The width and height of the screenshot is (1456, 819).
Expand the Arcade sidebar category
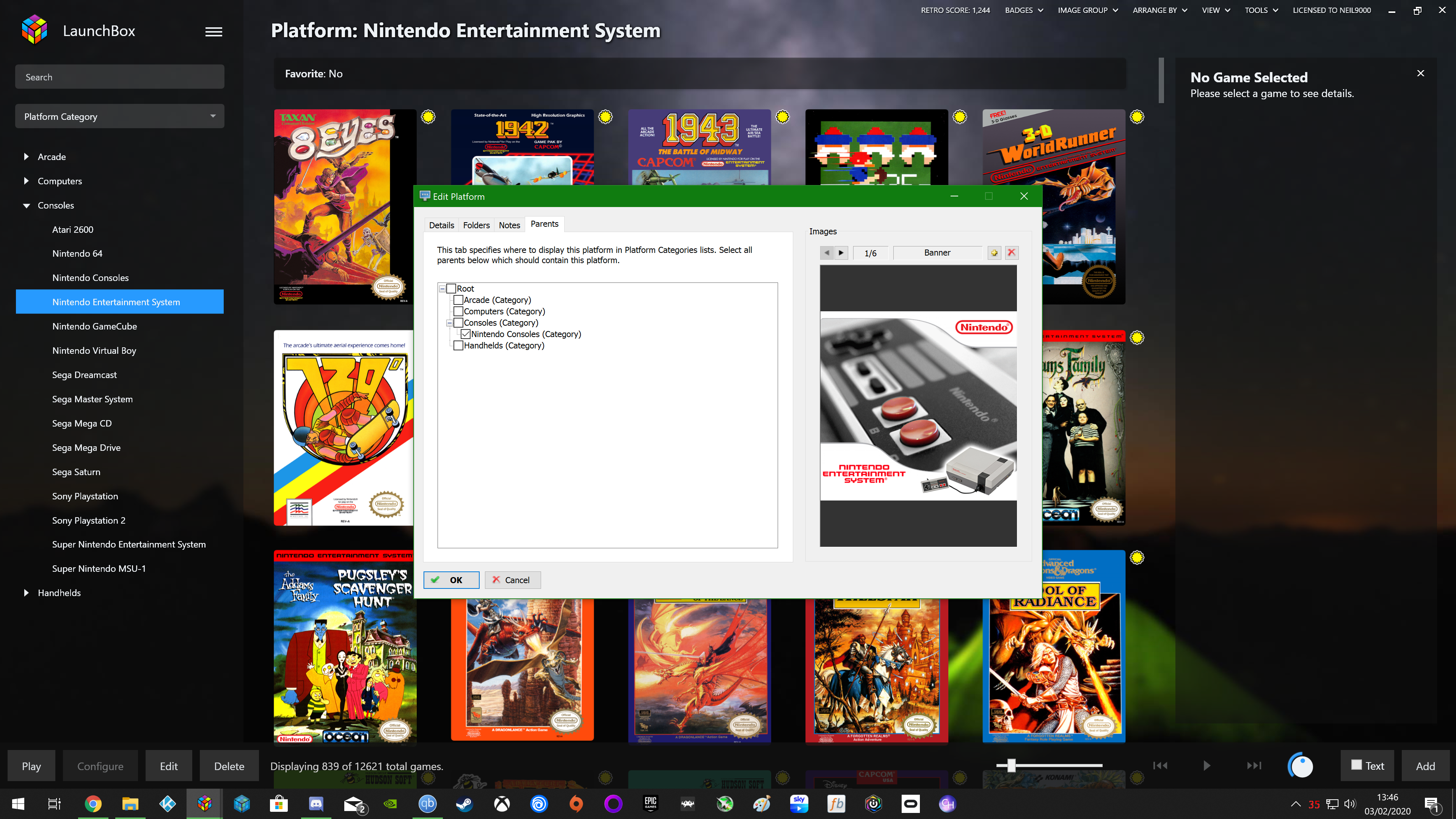[26, 157]
